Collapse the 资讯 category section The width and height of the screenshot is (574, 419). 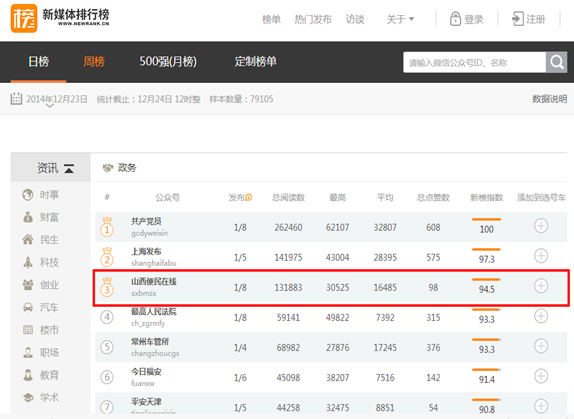click(69, 168)
